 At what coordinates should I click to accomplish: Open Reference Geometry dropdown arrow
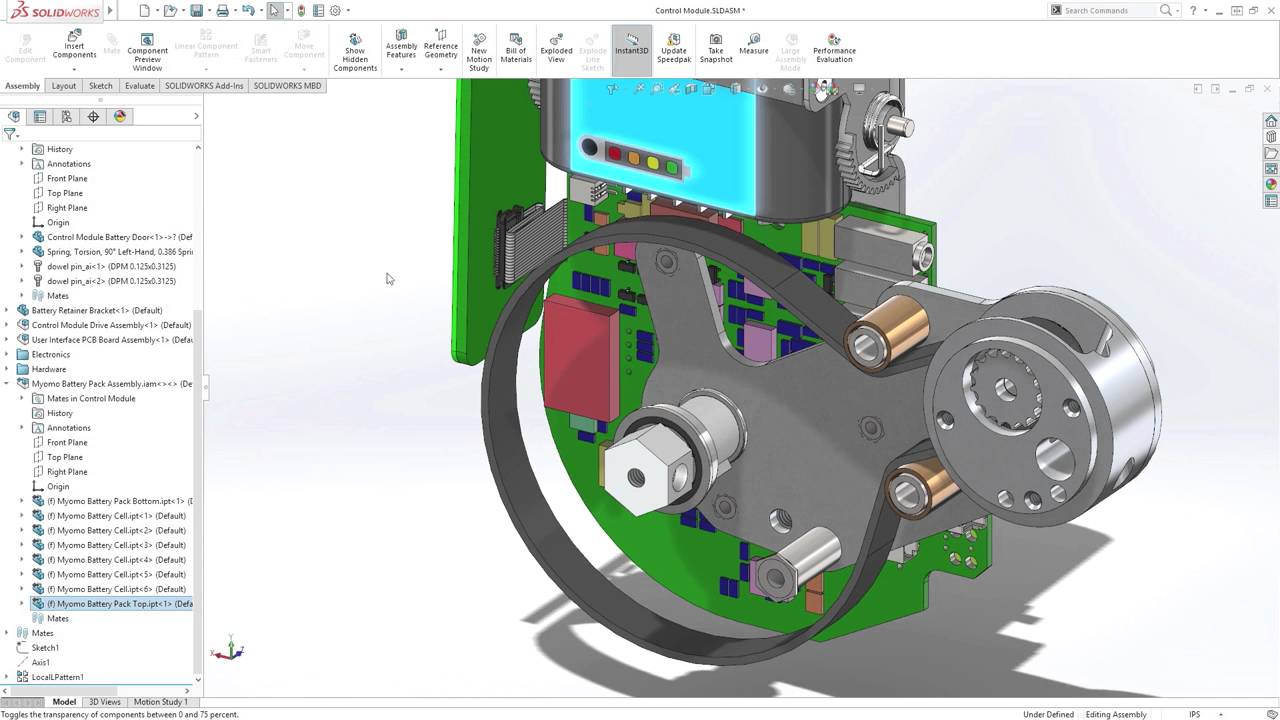(440, 69)
